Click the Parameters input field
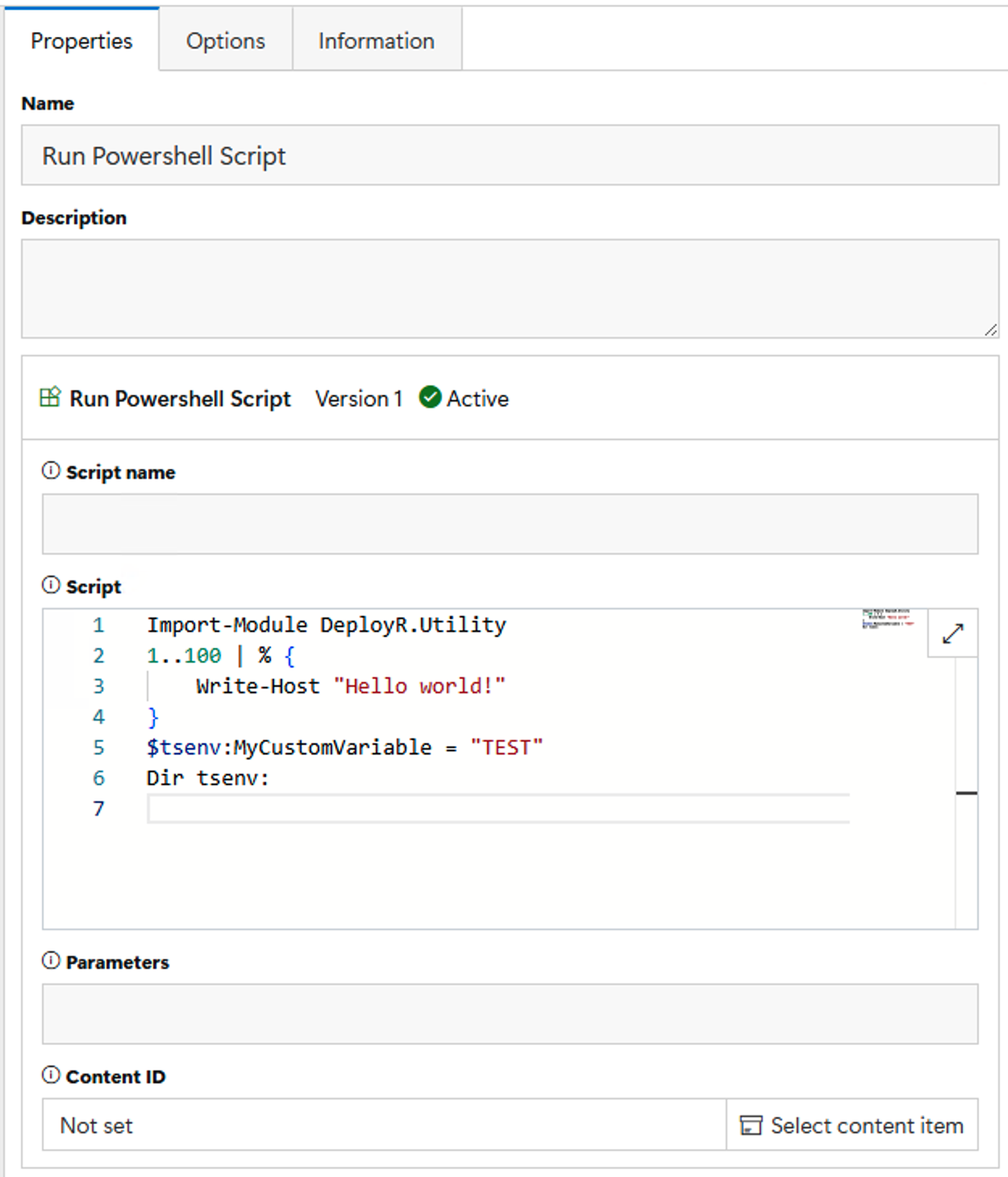The width and height of the screenshot is (1008, 1177). tap(510, 1013)
